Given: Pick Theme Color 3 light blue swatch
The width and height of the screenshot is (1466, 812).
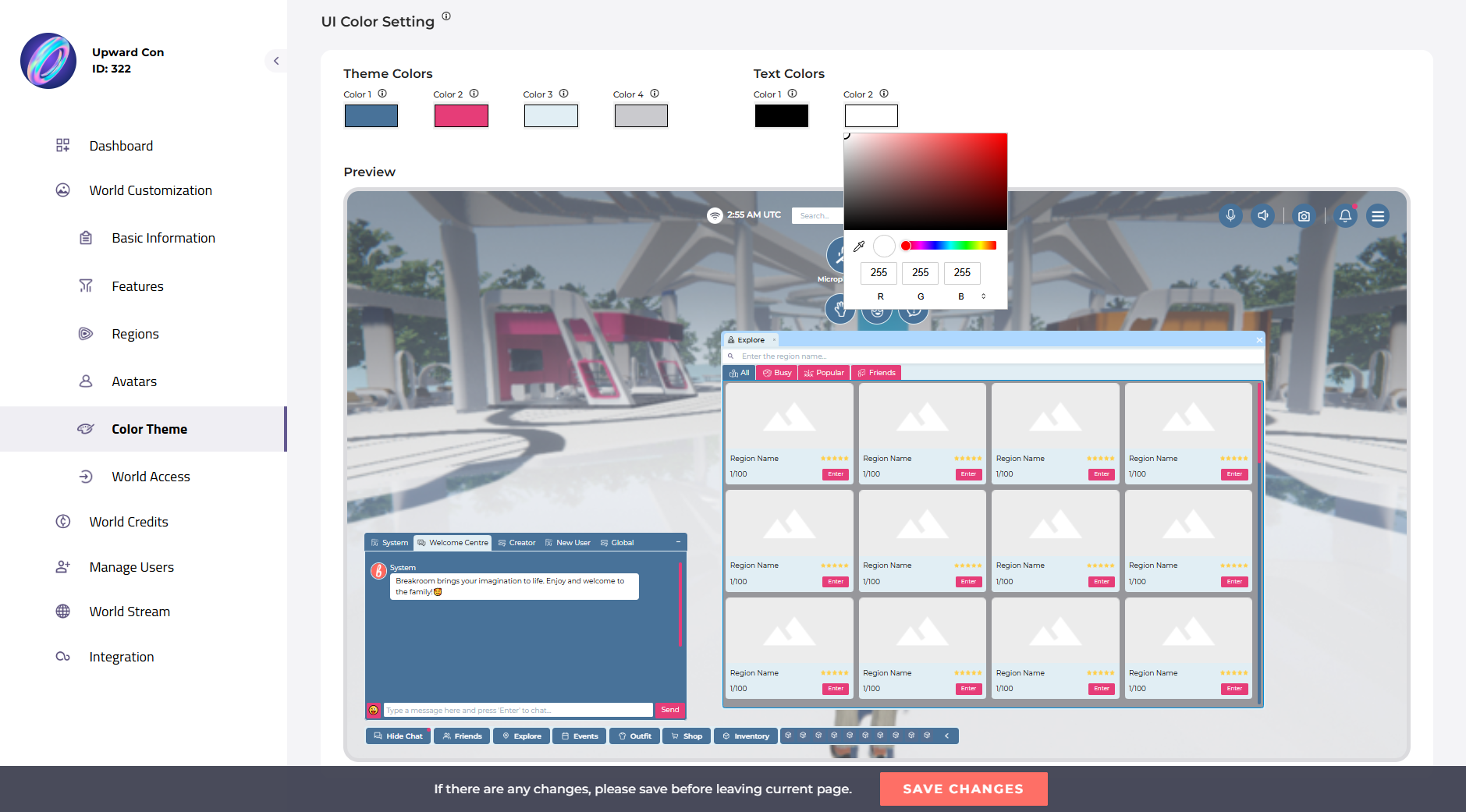Looking at the screenshot, I should click(551, 115).
